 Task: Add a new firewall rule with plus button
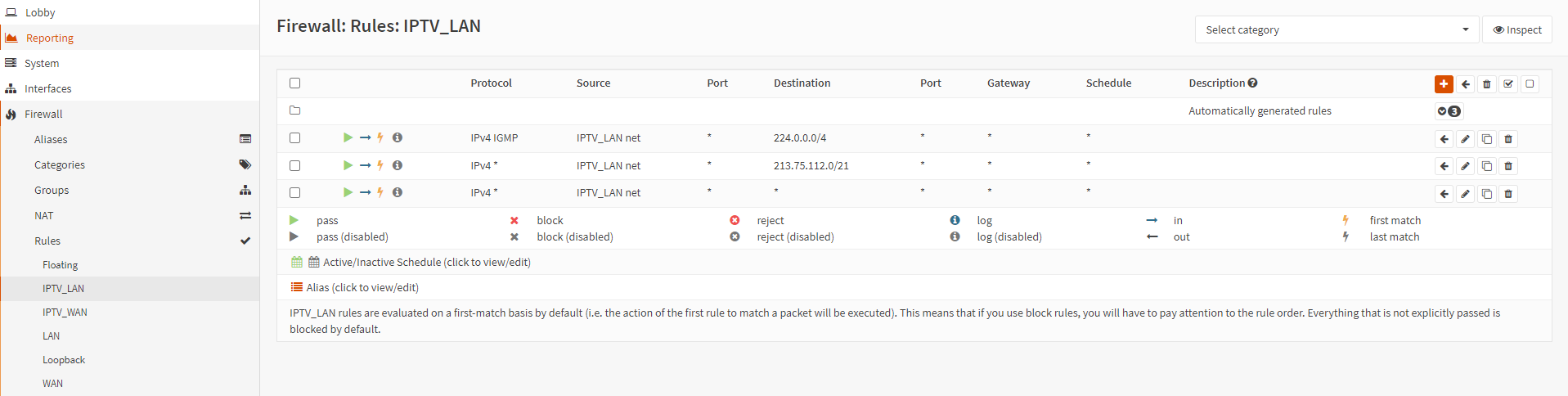[1444, 83]
